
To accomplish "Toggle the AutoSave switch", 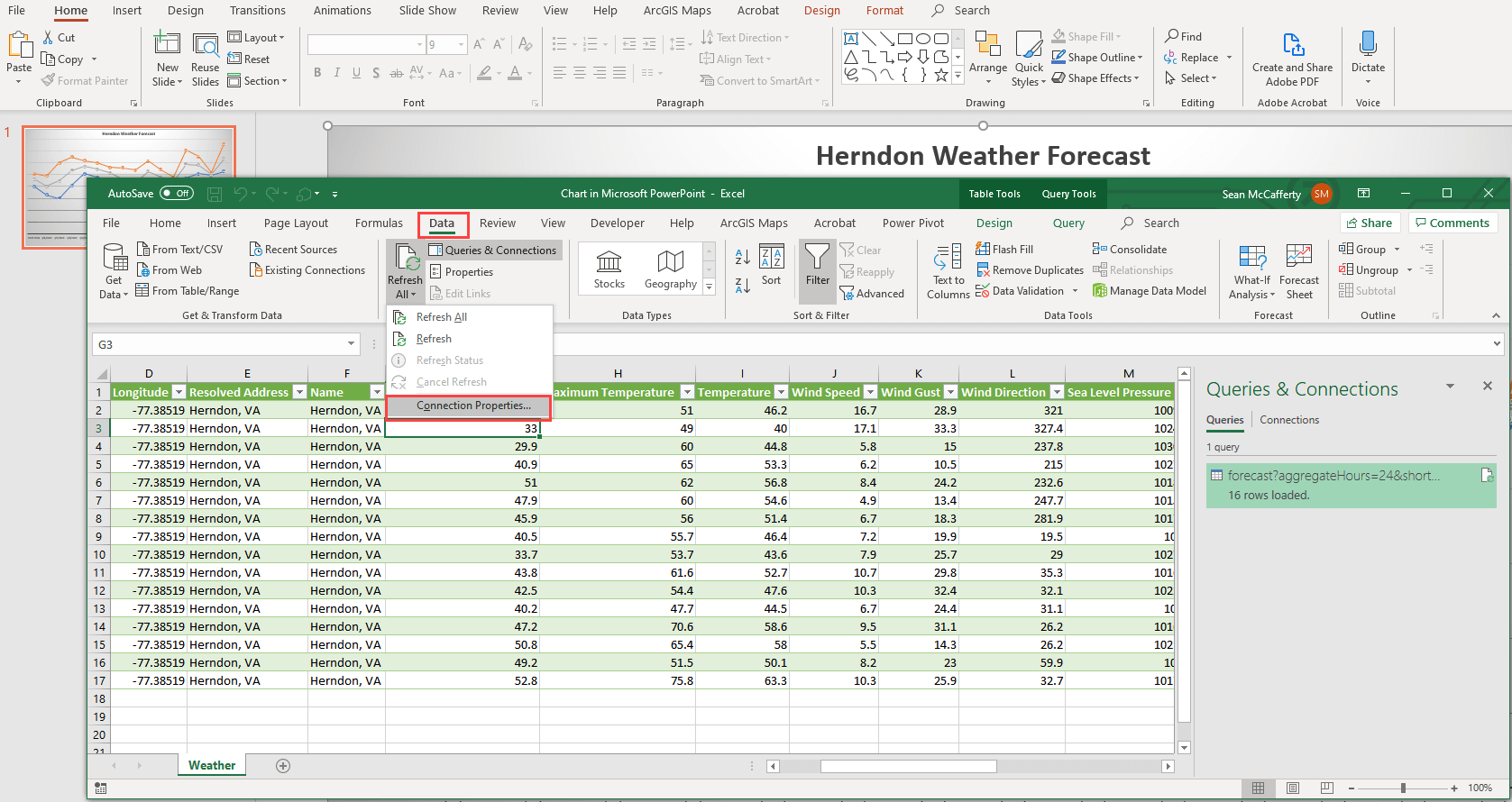I will pyautogui.click(x=176, y=194).
